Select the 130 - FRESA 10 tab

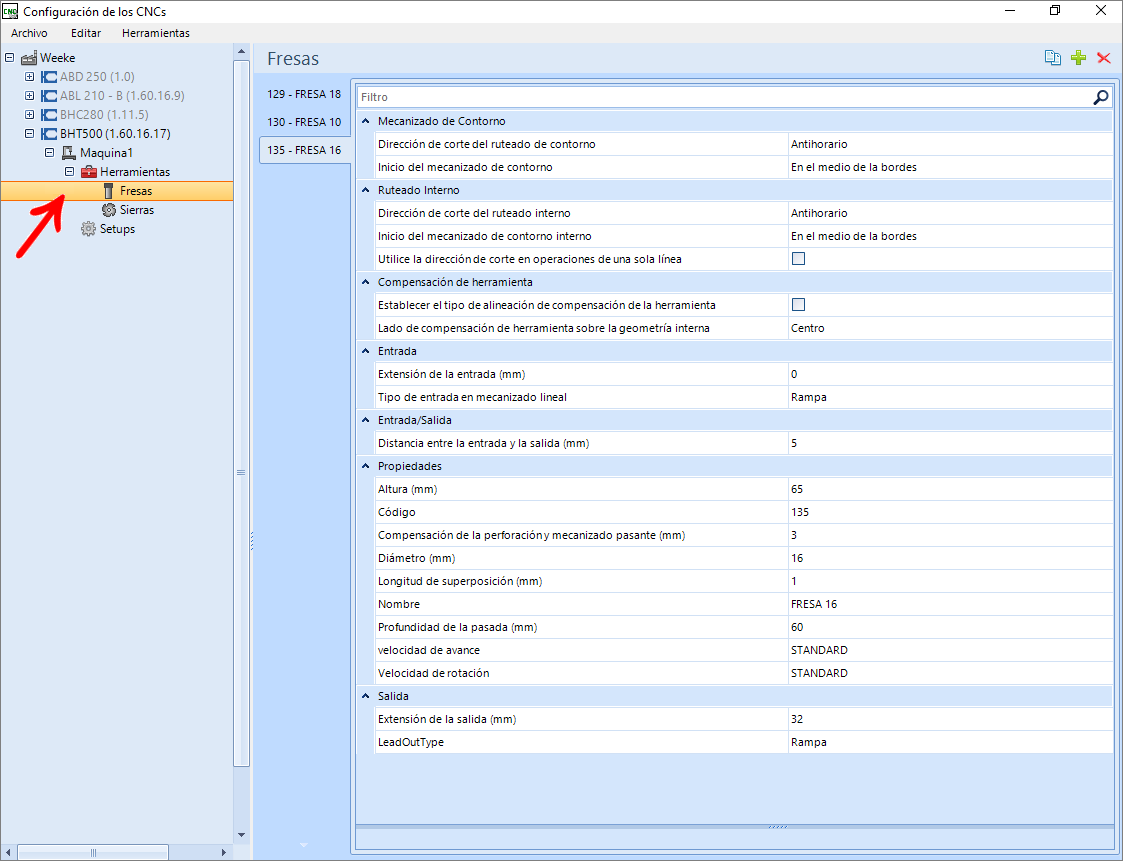[x=304, y=122]
